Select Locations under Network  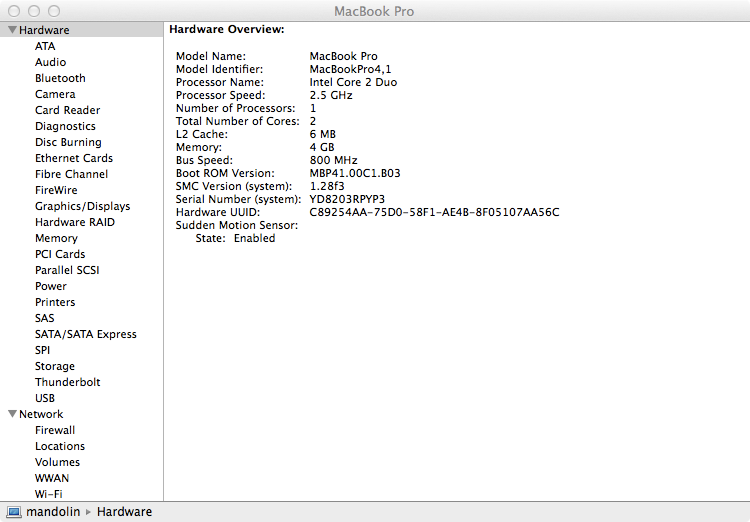pos(60,446)
